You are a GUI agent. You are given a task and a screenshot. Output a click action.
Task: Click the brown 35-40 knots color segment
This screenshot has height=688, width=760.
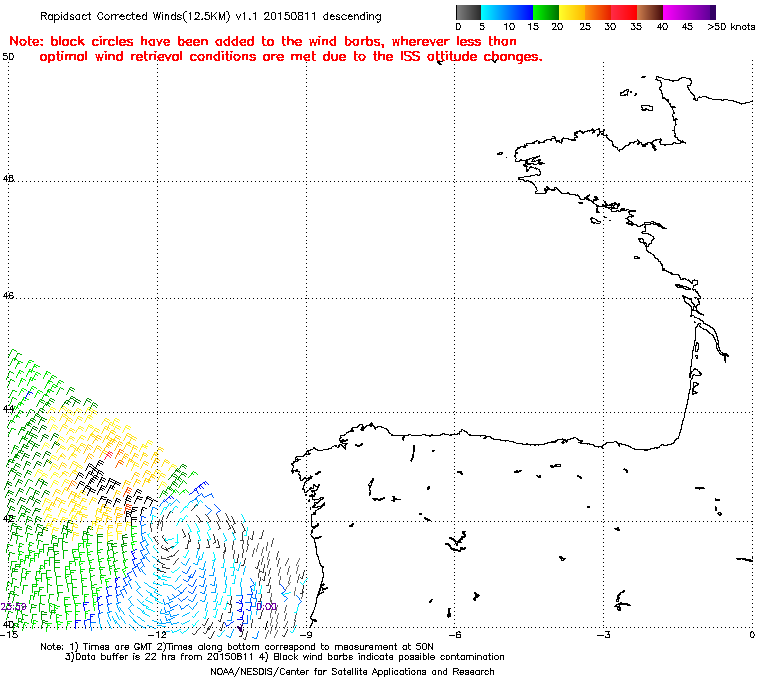(x=650, y=12)
